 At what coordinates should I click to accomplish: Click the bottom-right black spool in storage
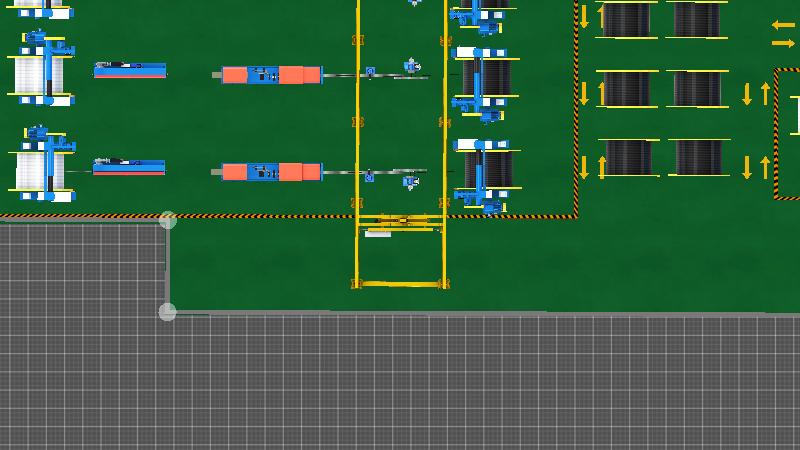[x=698, y=157]
